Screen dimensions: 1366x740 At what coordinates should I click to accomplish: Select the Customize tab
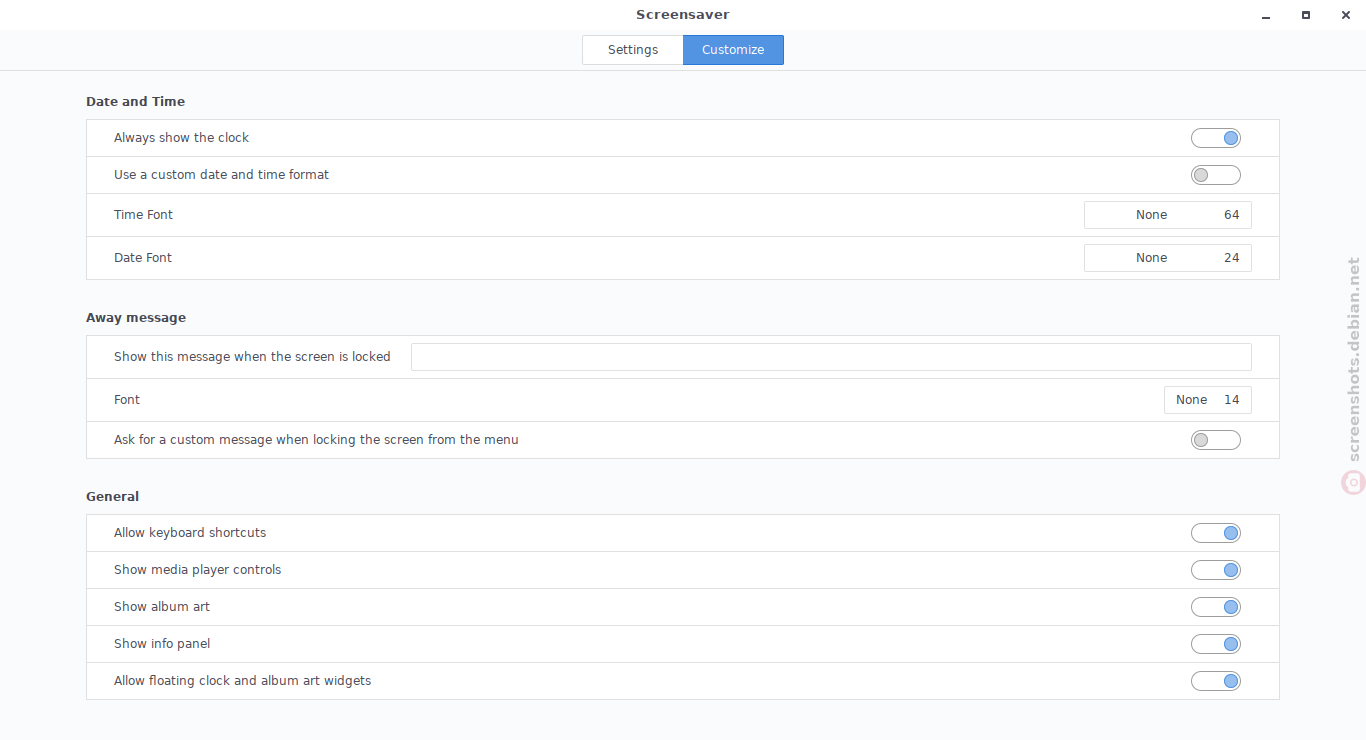(x=733, y=50)
